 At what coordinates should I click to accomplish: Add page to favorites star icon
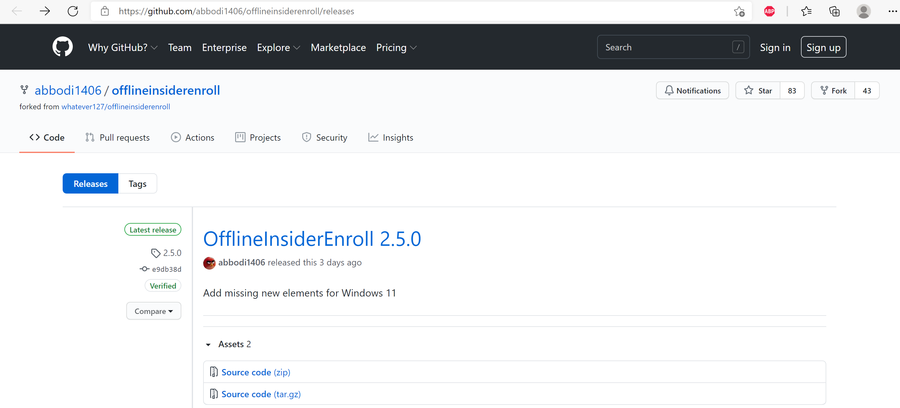739,11
